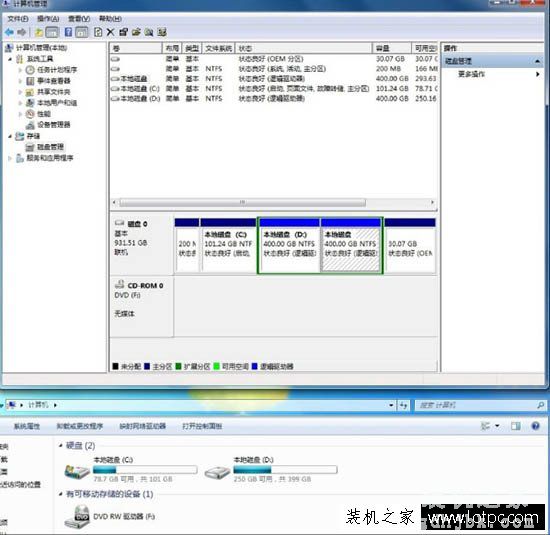The image size is (550, 535).
Task: Expand the 事件查看器 node arrow
Action: click(x=20, y=81)
